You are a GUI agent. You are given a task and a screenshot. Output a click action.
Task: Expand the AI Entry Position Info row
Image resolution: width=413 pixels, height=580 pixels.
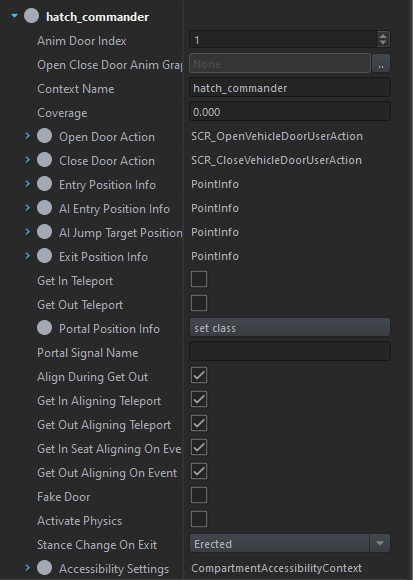[x=27, y=208]
